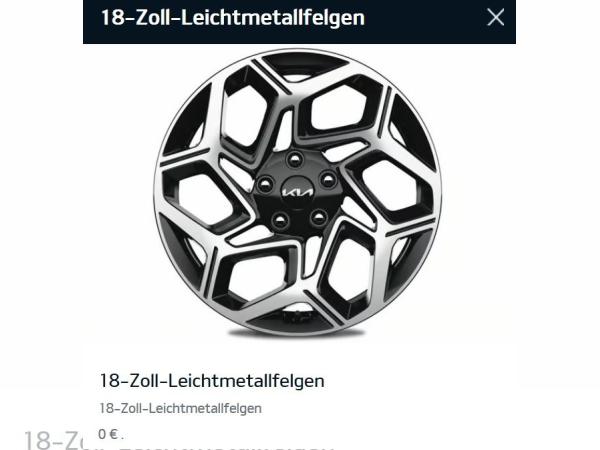This screenshot has width=600, height=450.
Task: Click the right lug nut beside the Kia logo
Action: 328,179
